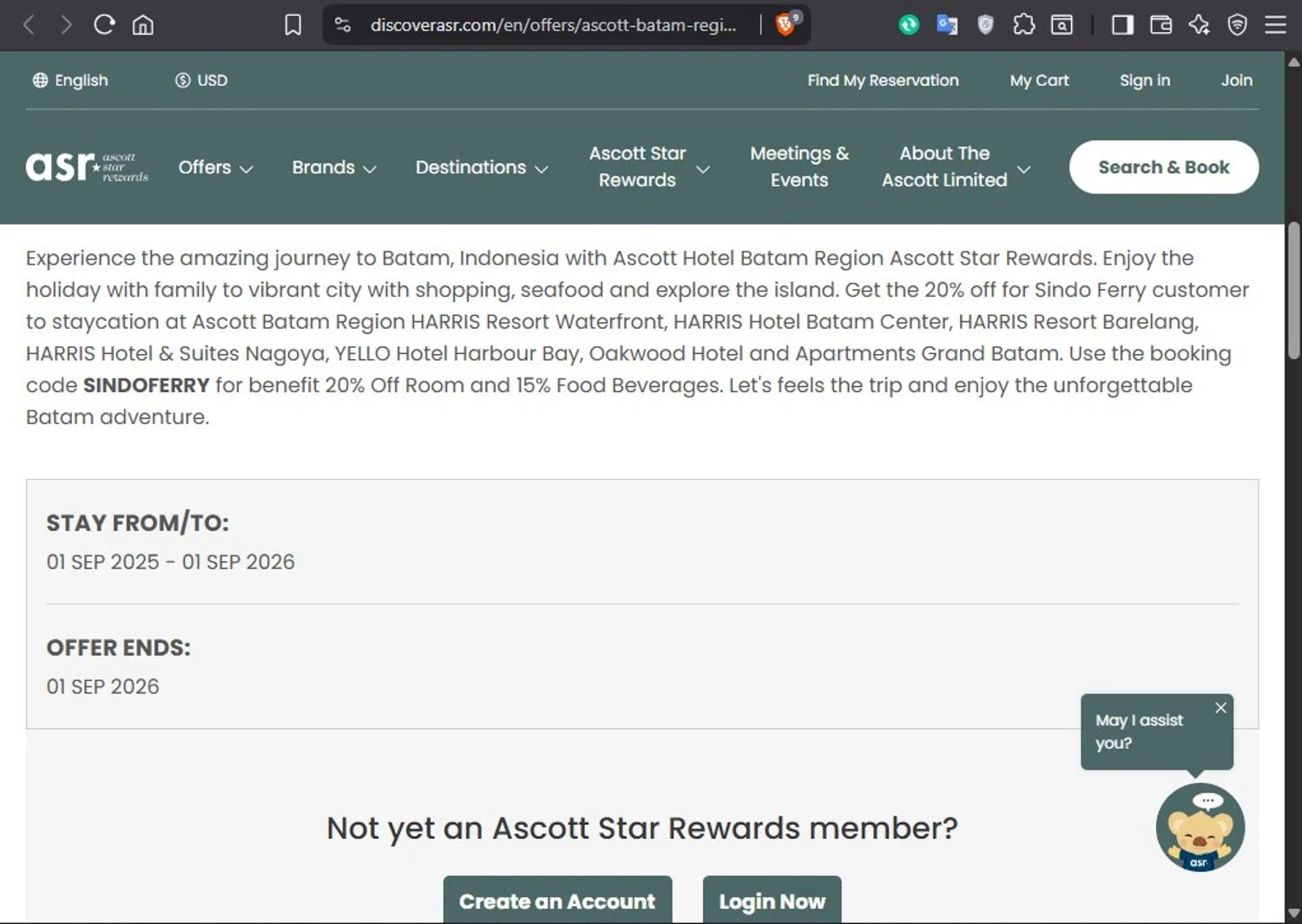Viewport: 1302px width, 924px height.
Task: Open the browser home page
Action: (x=143, y=25)
